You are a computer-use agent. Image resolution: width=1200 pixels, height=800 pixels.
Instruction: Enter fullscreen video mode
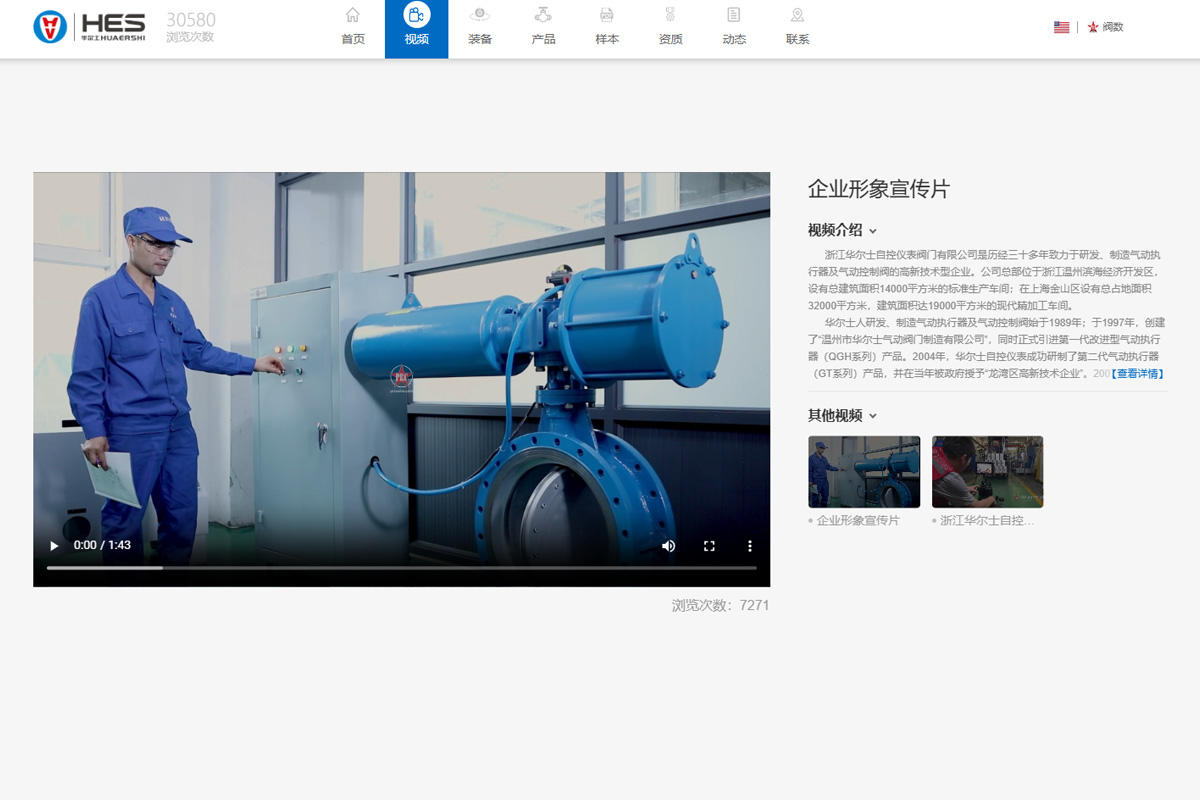pos(709,546)
